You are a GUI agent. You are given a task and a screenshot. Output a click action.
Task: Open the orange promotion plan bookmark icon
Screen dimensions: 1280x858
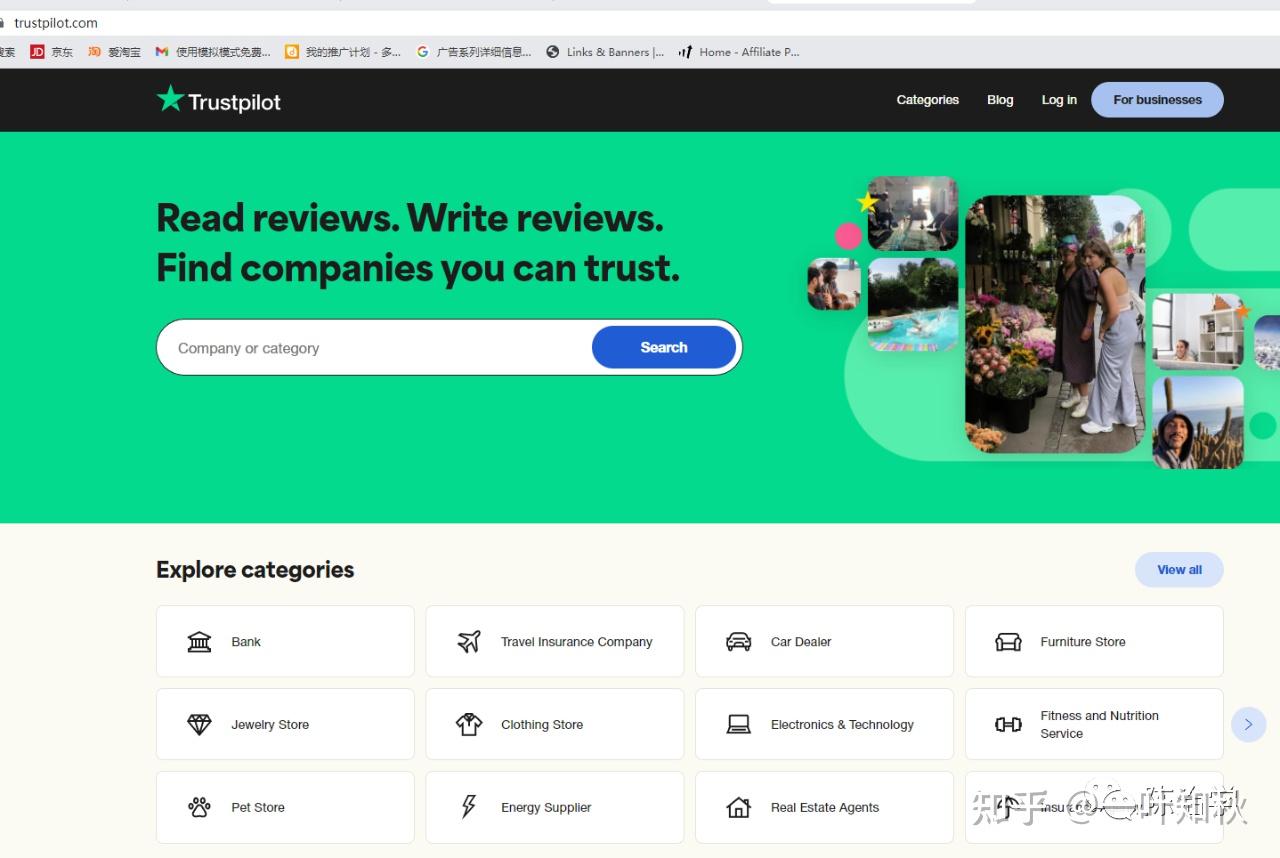tap(292, 52)
